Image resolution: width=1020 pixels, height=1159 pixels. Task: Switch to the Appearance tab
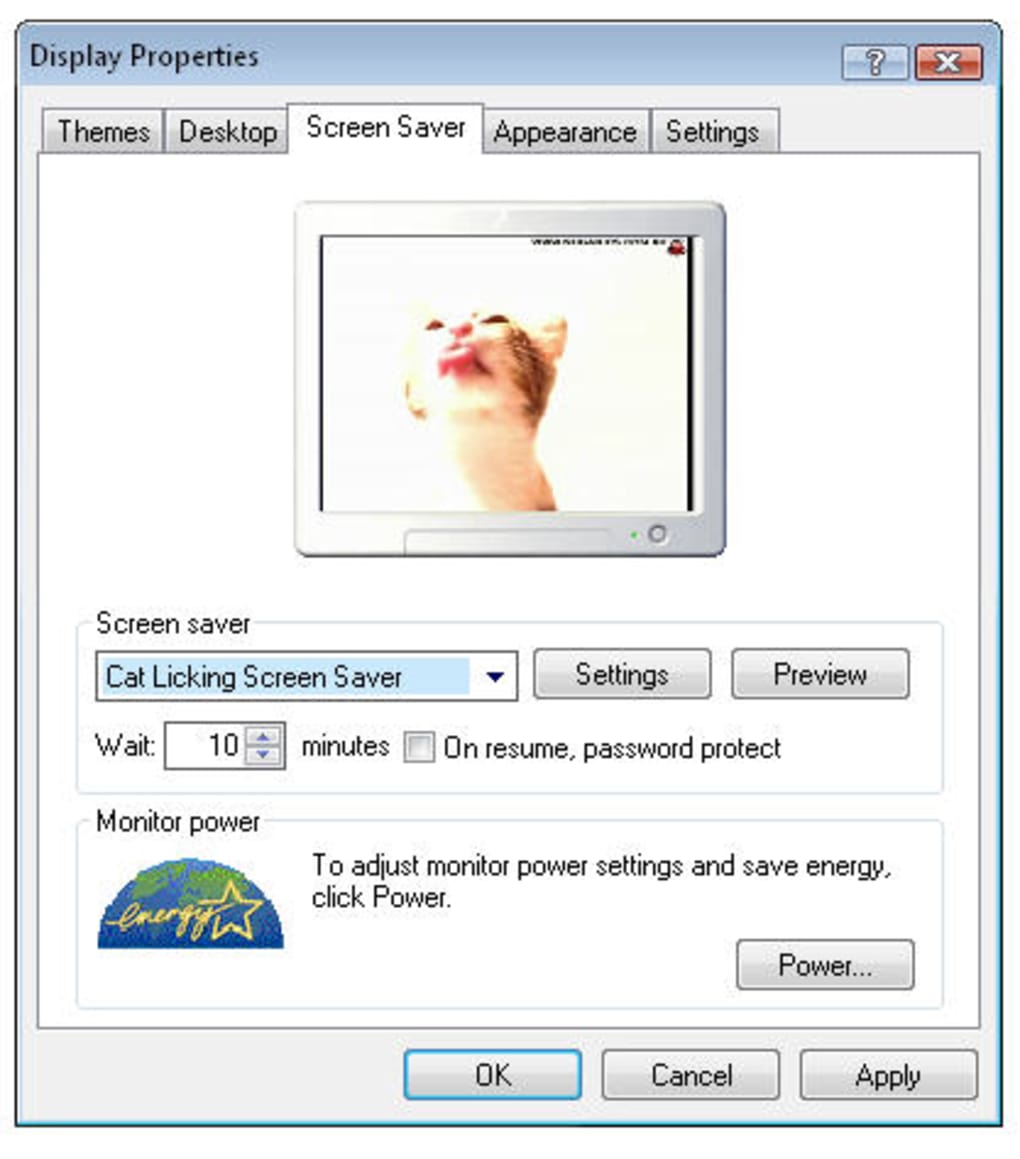pyautogui.click(x=565, y=132)
